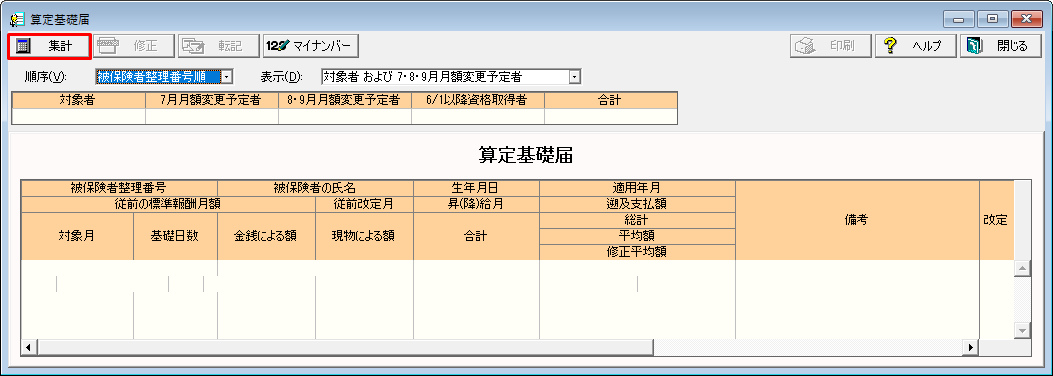This screenshot has height=376, width=1053.
Task: Click the vertical scrollbar down arrow
Action: 1022,330
